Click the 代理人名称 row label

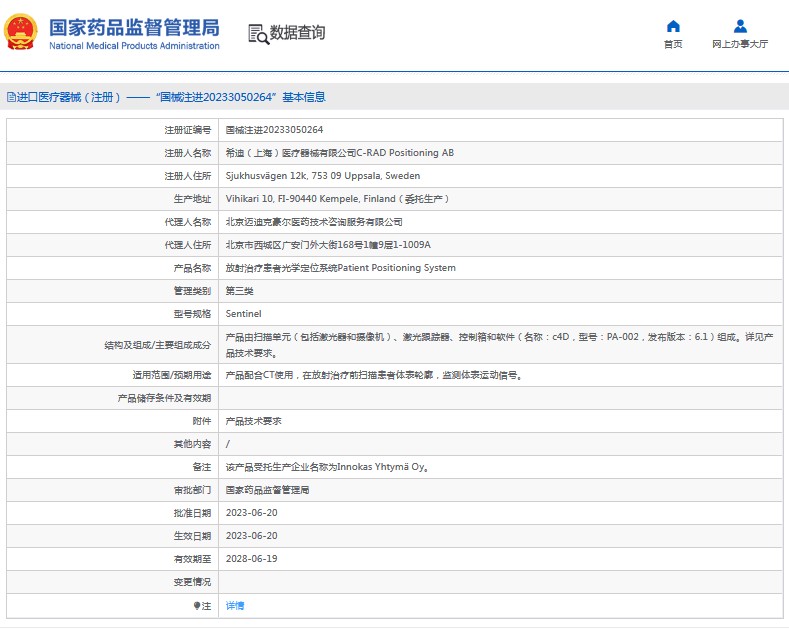[188, 222]
